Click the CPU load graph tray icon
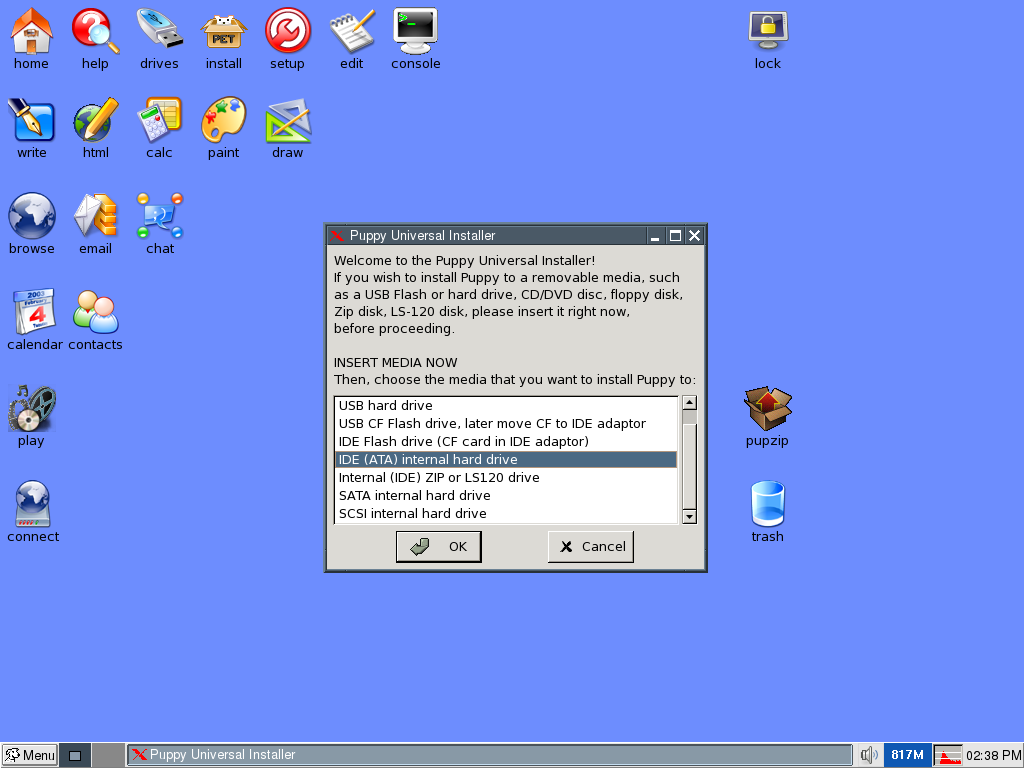The width and height of the screenshot is (1024, 768). (x=948, y=755)
